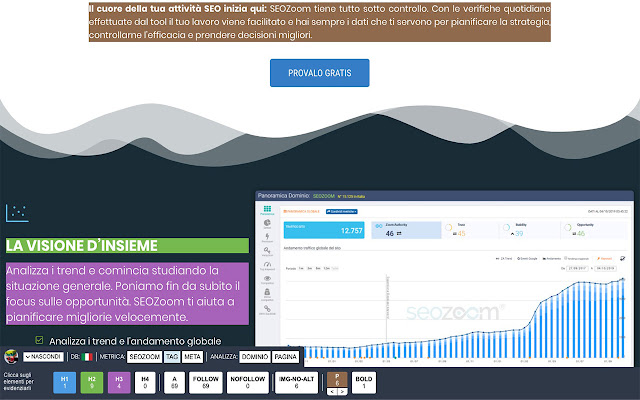
Task: Click the traffic value 12.757 card
Action: tap(324, 230)
